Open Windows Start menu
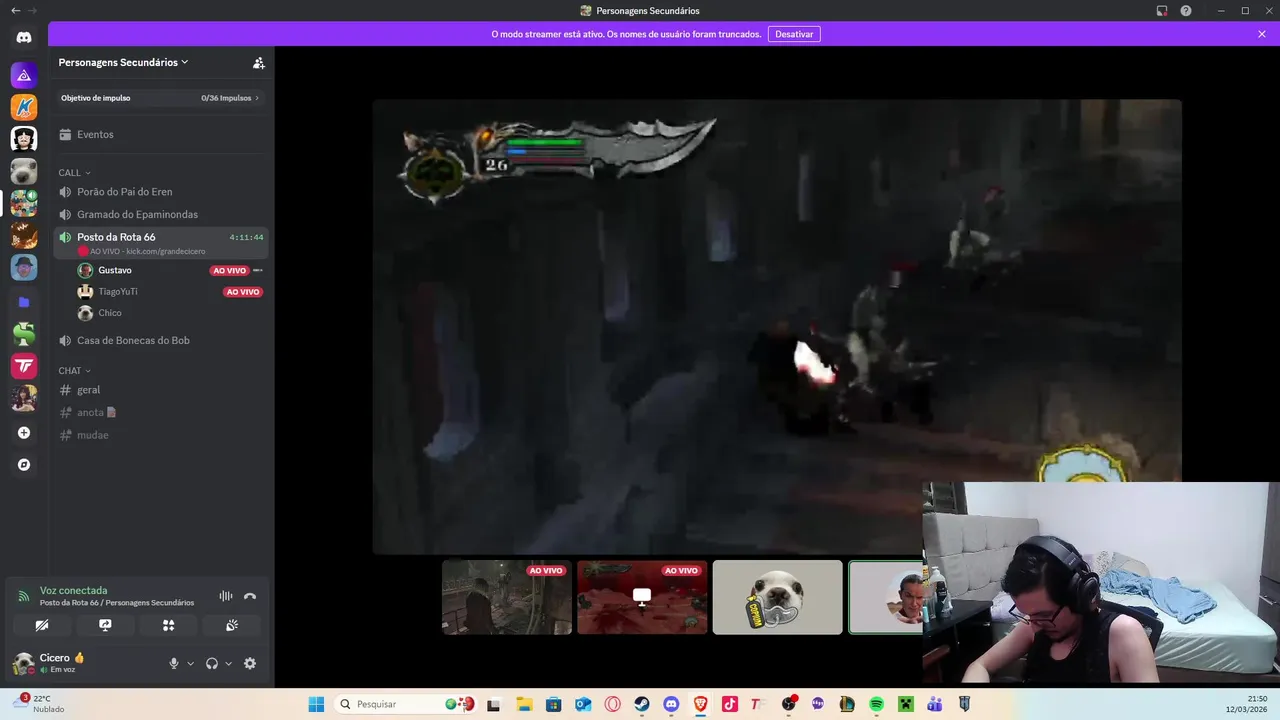The width and height of the screenshot is (1280, 720). pos(316,704)
